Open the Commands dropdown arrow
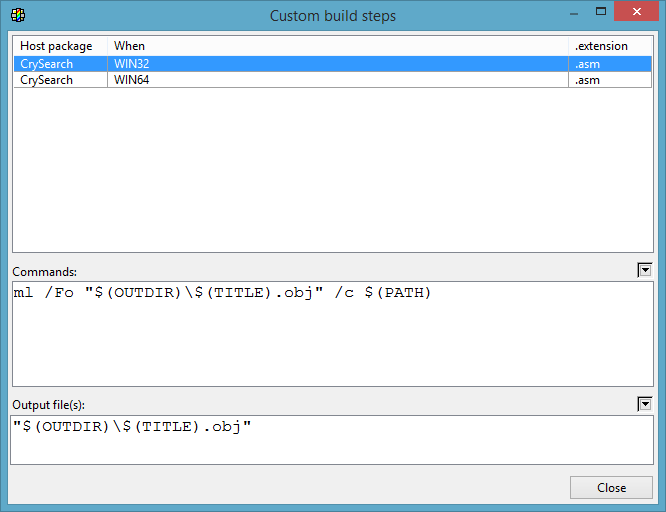 (x=645, y=270)
